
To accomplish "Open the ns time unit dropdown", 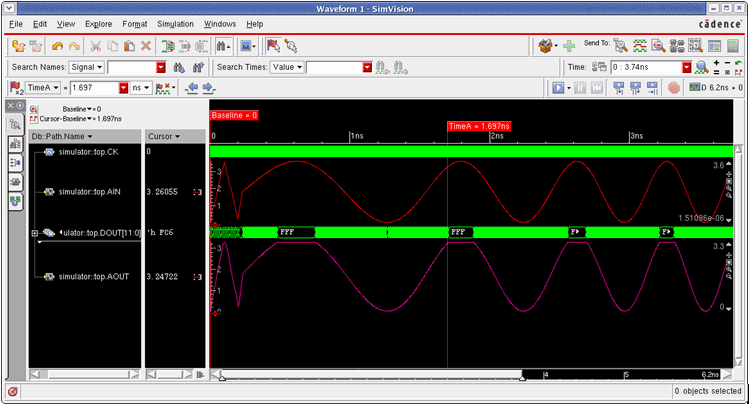I will [x=143, y=88].
